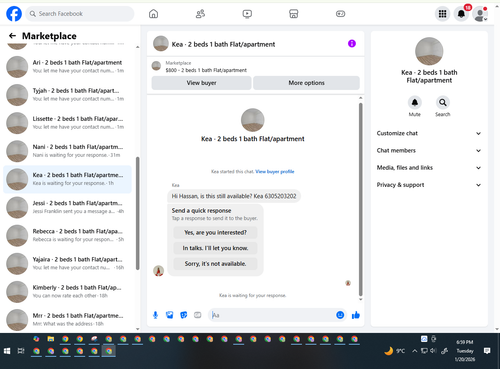Send quick reply "Sorry, it's not available."
This screenshot has height=369, width=500.
[x=215, y=264]
